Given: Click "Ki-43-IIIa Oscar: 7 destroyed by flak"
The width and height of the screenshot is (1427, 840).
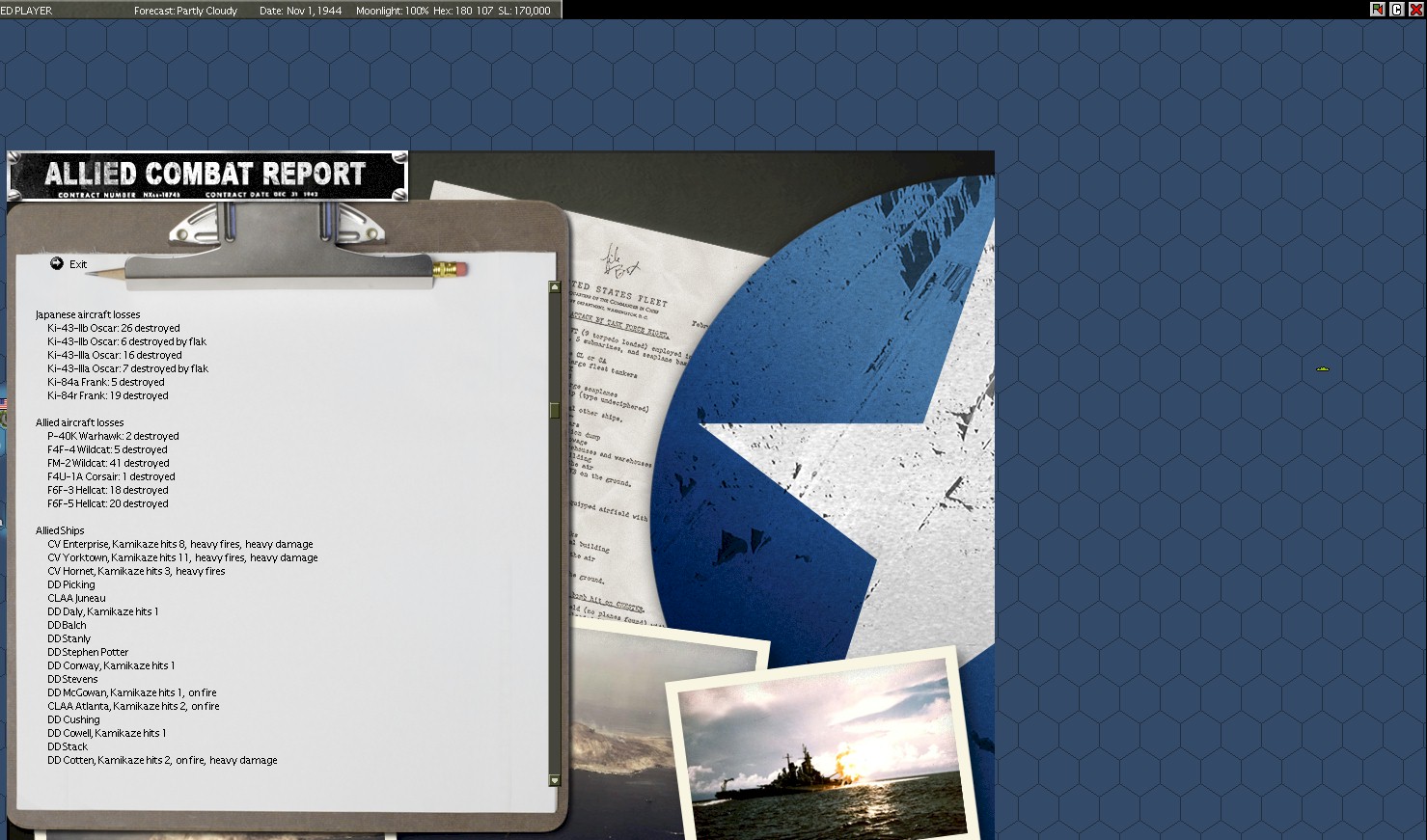Looking at the screenshot, I should tap(127, 368).
